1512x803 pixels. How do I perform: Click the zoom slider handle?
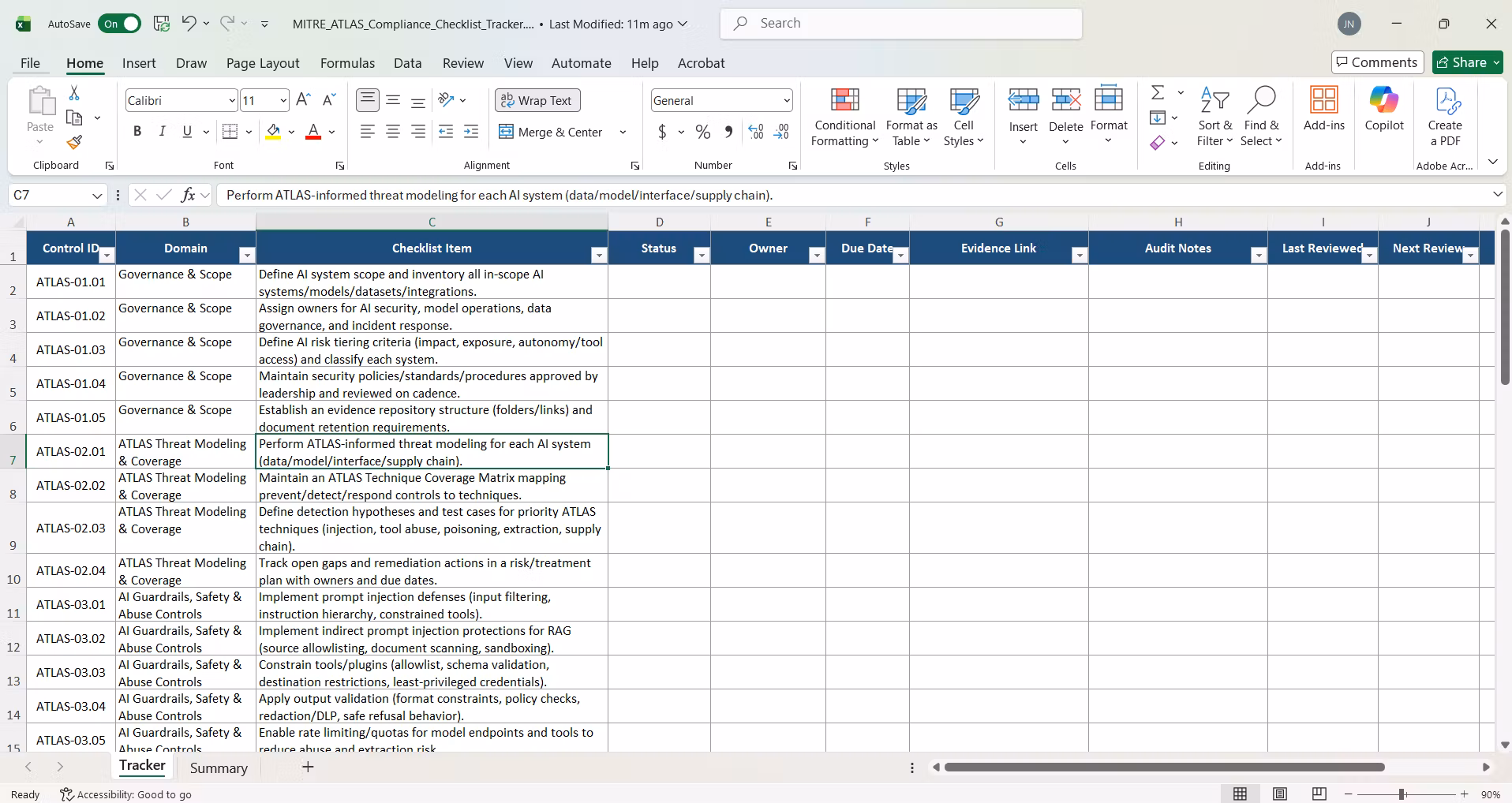1402,794
